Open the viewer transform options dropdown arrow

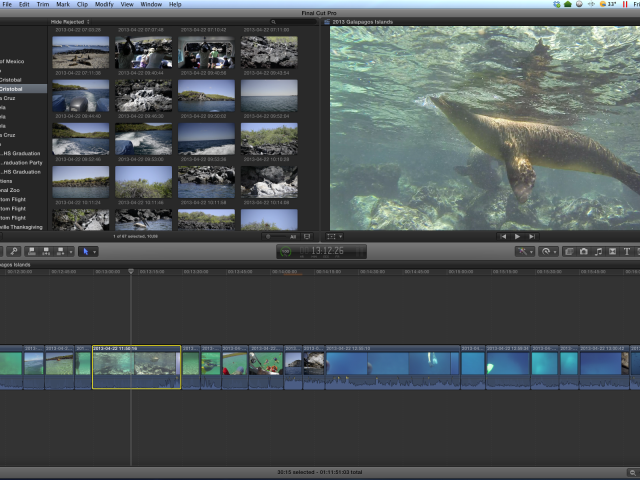point(340,236)
